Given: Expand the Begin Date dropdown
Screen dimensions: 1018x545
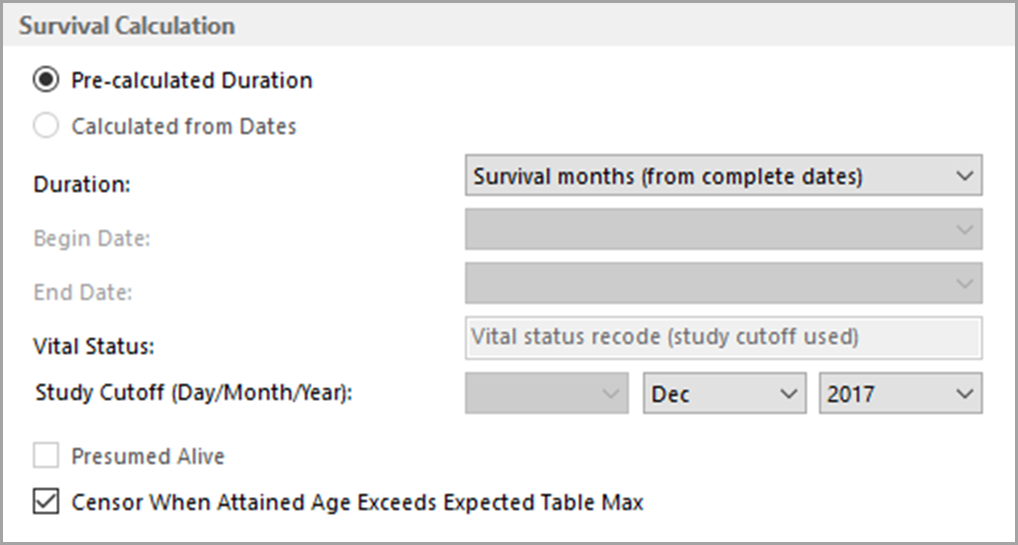Looking at the screenshot, I should pos(723,230).
